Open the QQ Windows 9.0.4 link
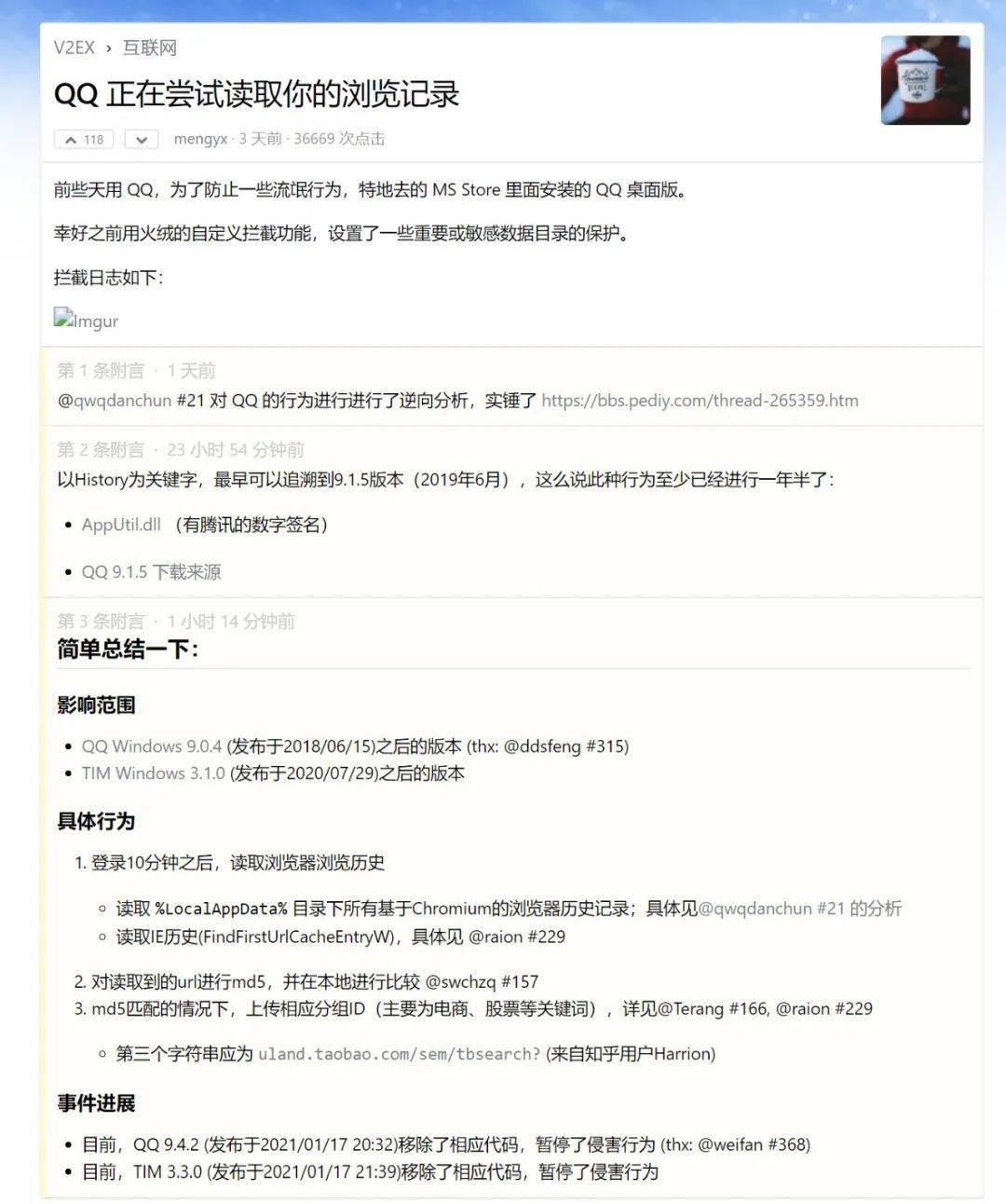Screen dimensions: 1006x1204 152,746
